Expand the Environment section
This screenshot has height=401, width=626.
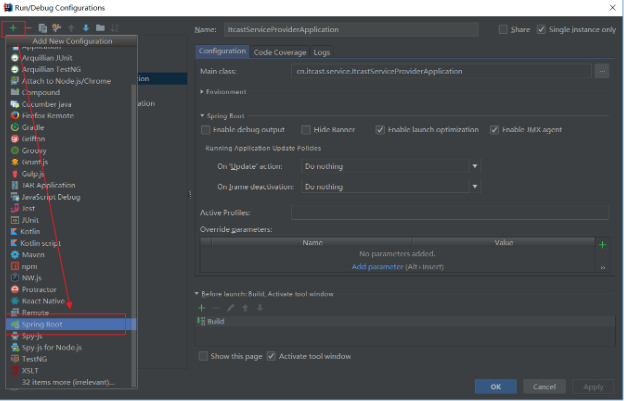(202, 92)
